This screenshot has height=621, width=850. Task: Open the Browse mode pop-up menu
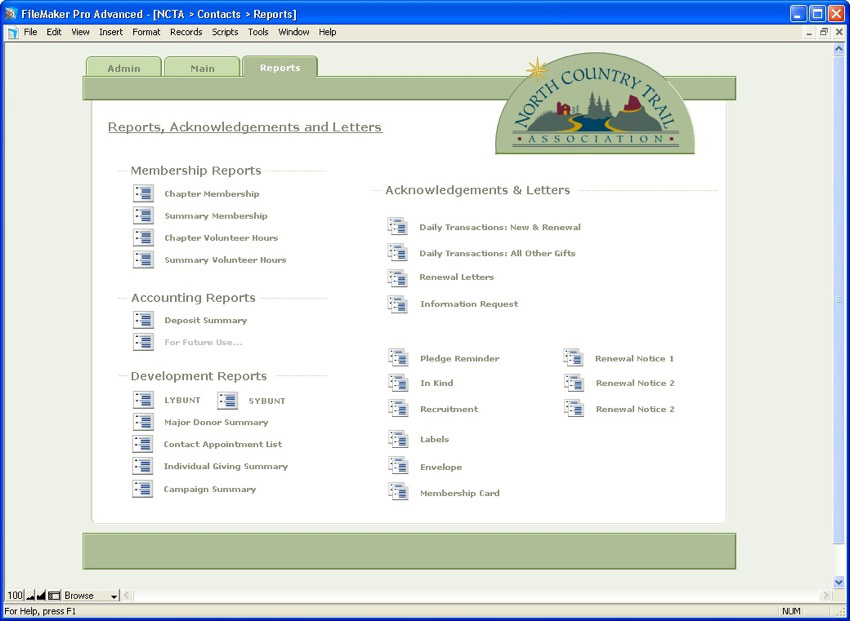click(90, 596)
